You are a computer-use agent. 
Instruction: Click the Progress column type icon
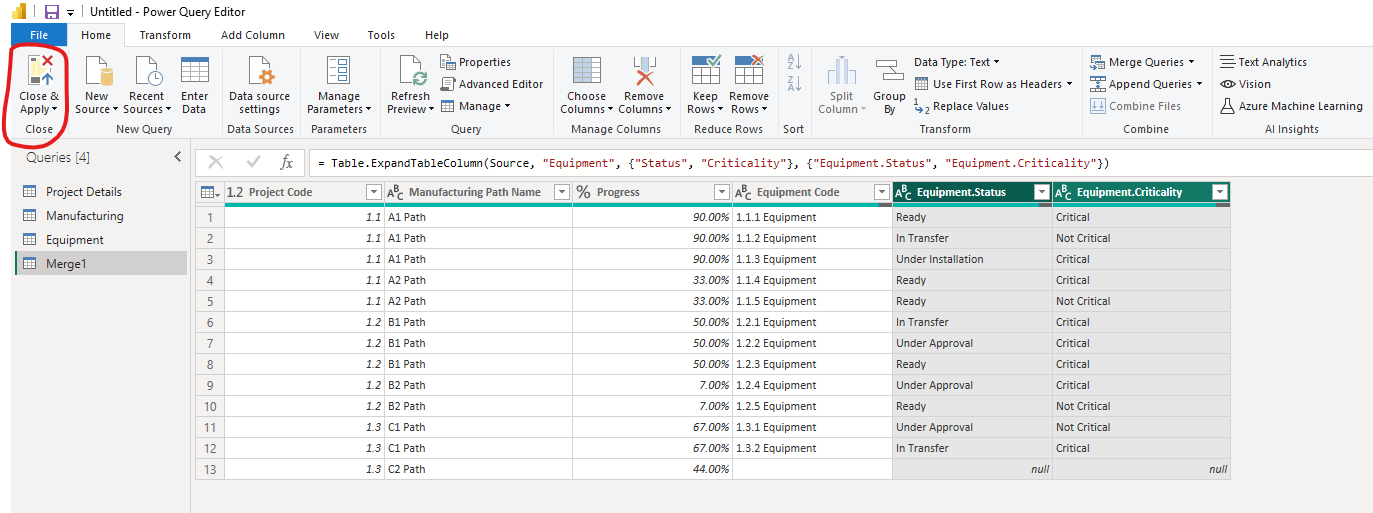coord(583,192)
